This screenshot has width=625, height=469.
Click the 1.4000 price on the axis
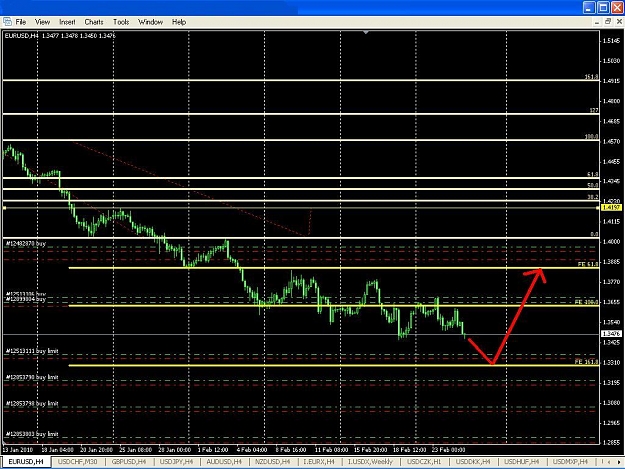611,241
